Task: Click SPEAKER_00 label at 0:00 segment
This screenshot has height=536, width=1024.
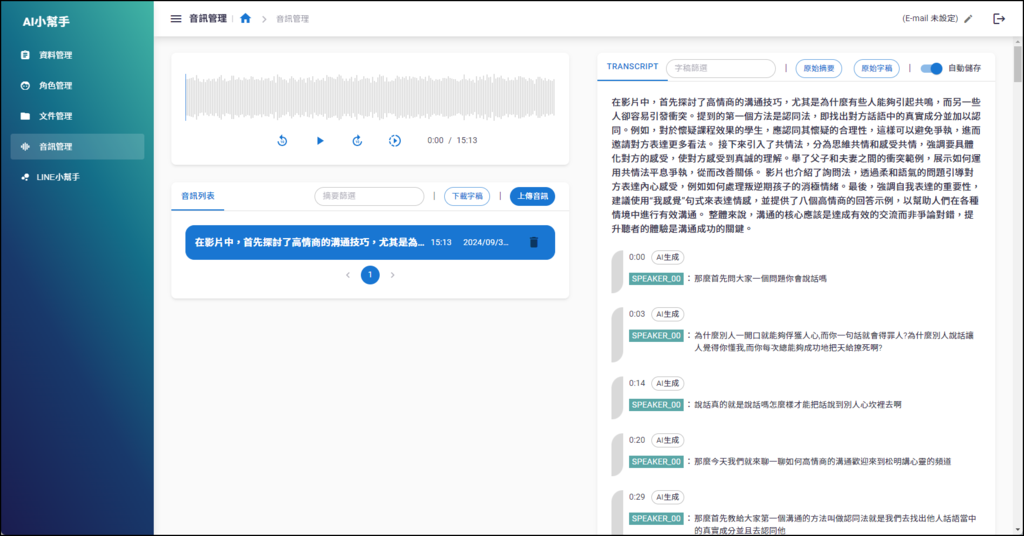Action: click(x=656, y=279)
